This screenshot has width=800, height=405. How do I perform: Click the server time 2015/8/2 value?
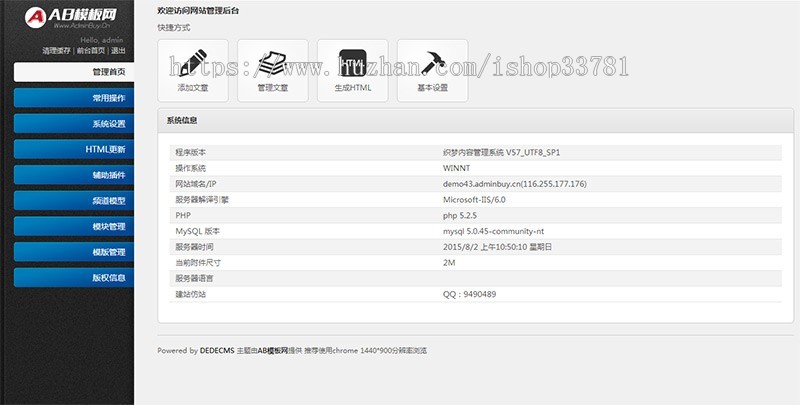pyautogui.click(x=497, y=247)
